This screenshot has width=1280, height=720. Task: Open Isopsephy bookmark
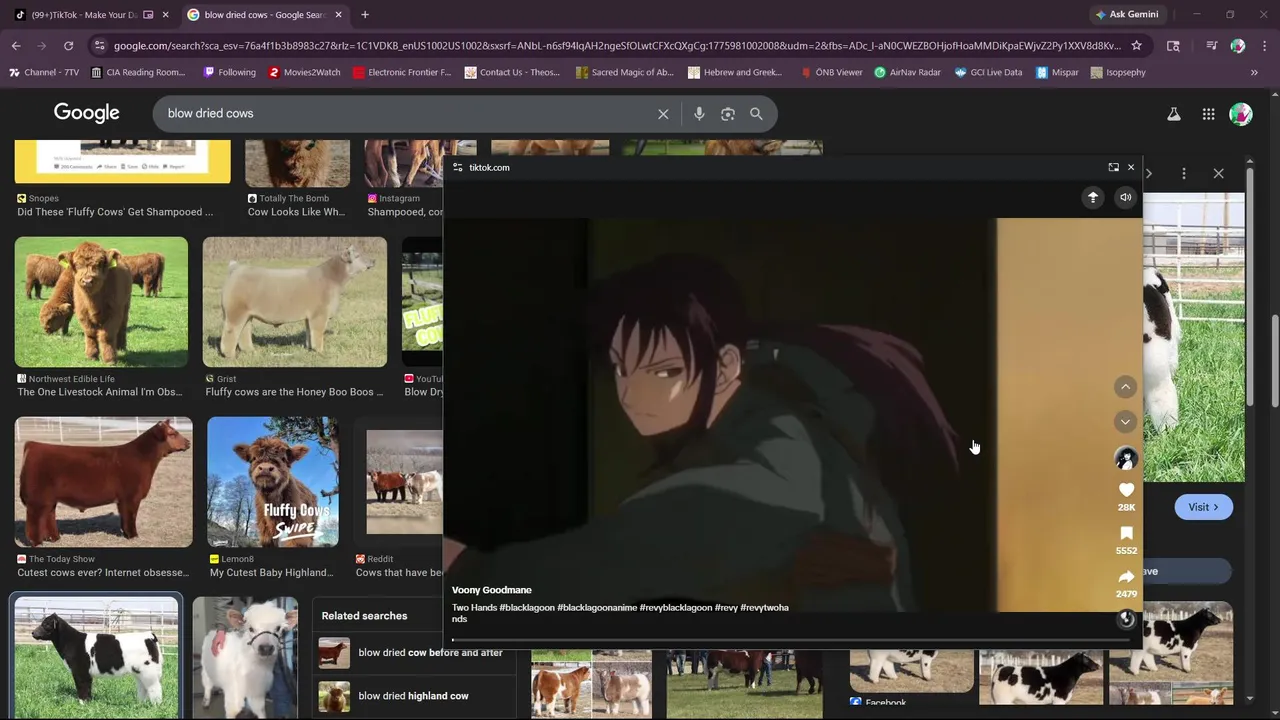click(1118, 72)
